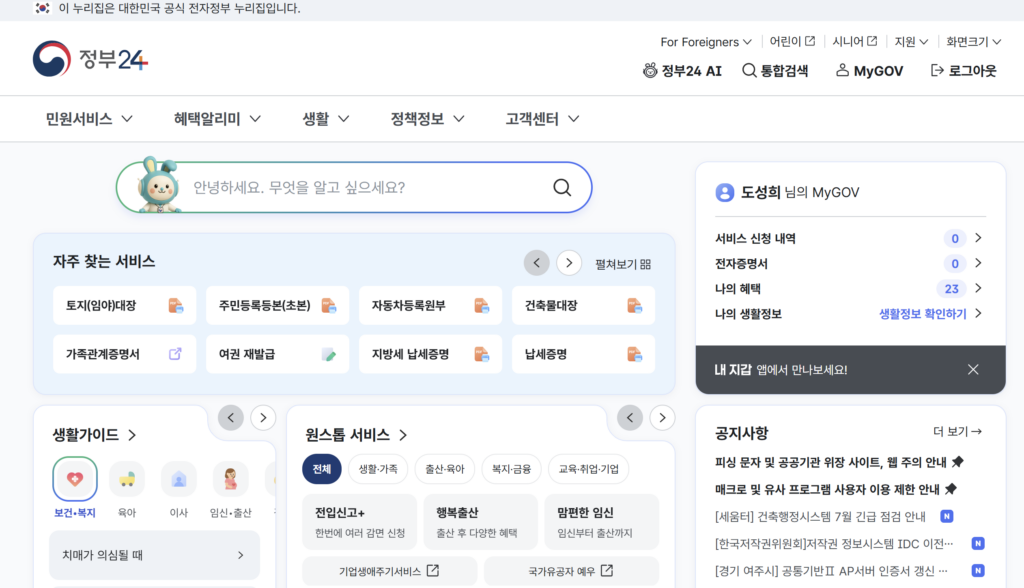Open 전자증명서 row

[x=849, y=263]
